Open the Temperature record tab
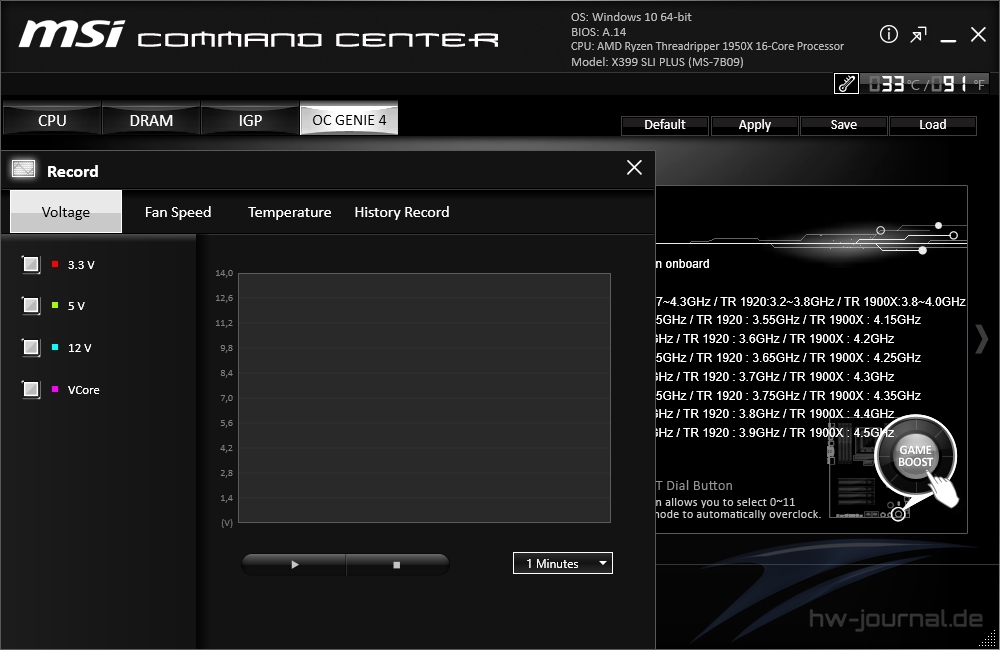1000x650 pixels. point(290,212)
